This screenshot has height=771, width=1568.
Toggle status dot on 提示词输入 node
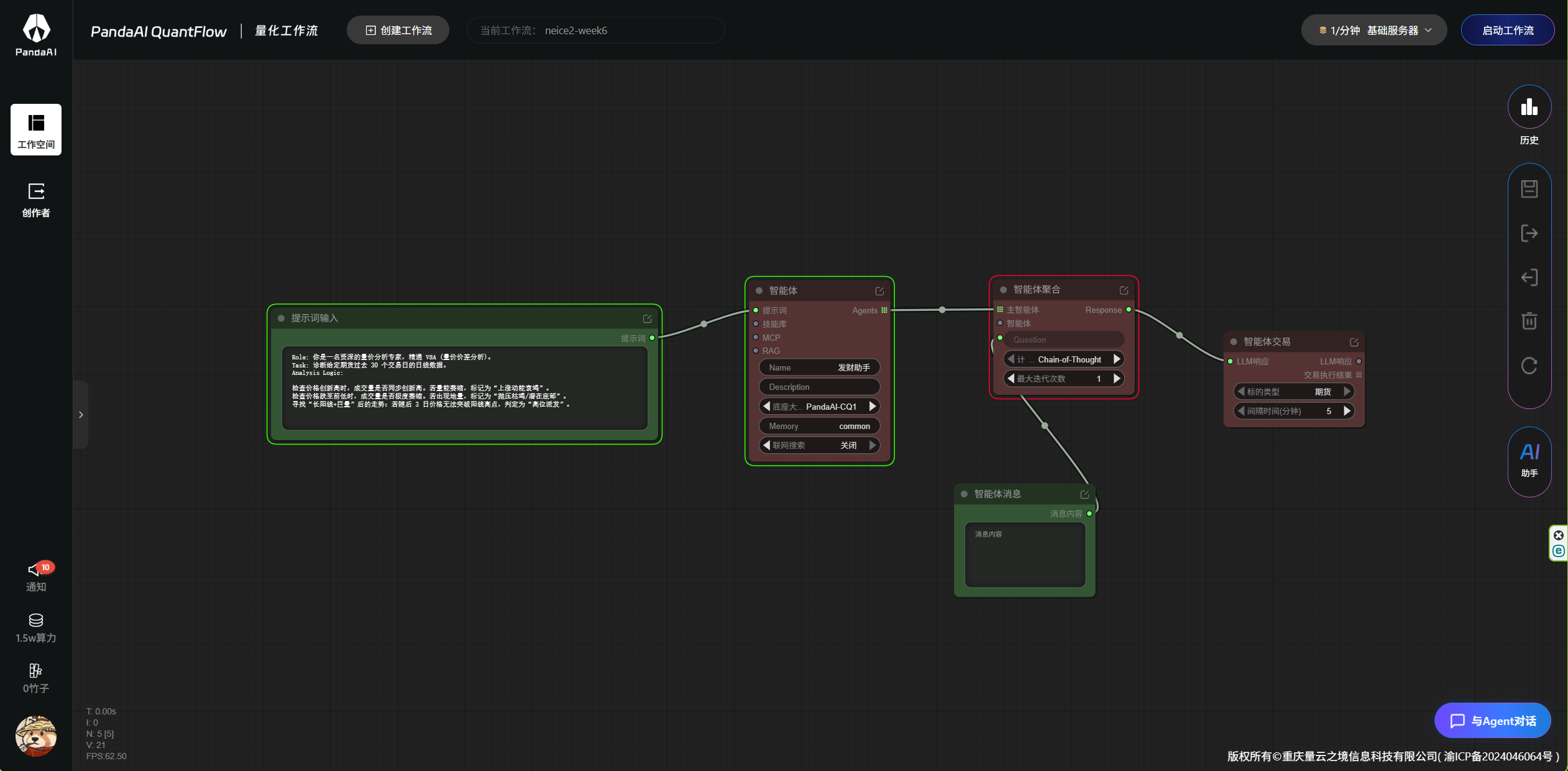tap(281, 318)
